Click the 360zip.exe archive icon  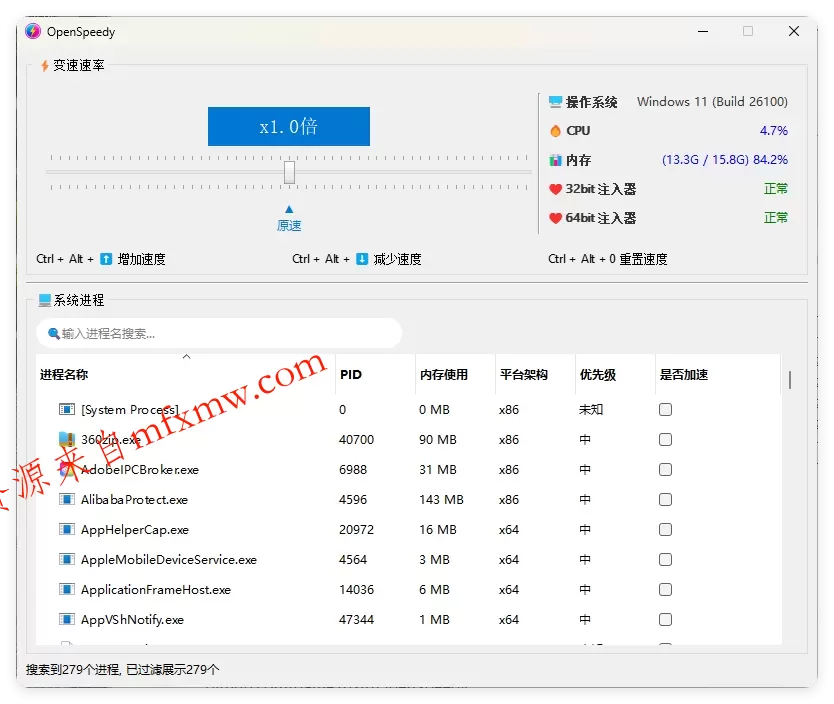66,439
